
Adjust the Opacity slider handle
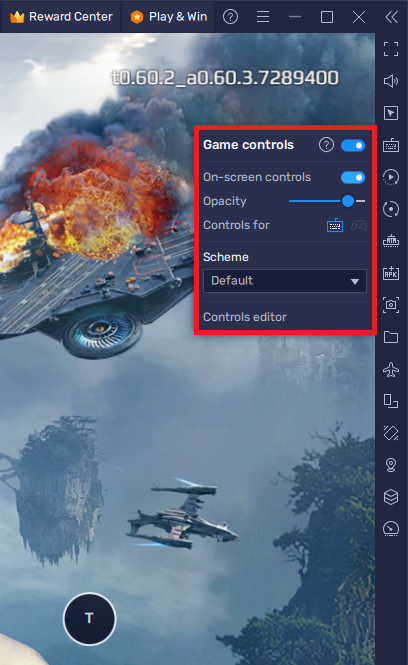click(x=348, y=201)
